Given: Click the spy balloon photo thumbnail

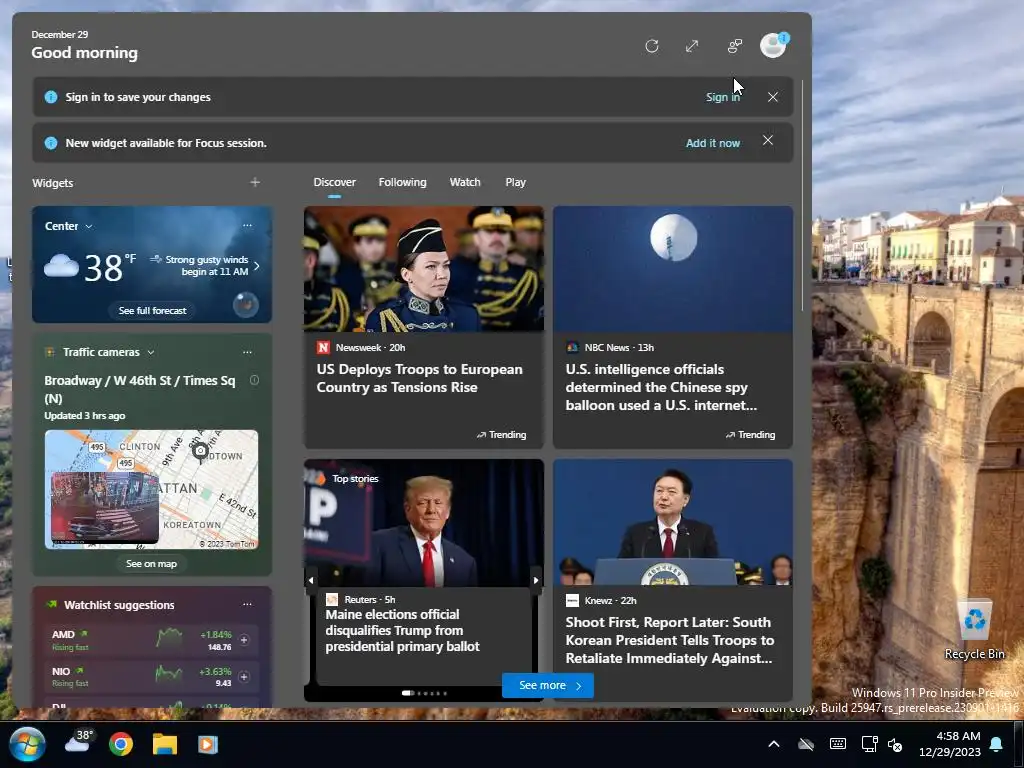Looking at the screenshot, I should tap(673, 269).
